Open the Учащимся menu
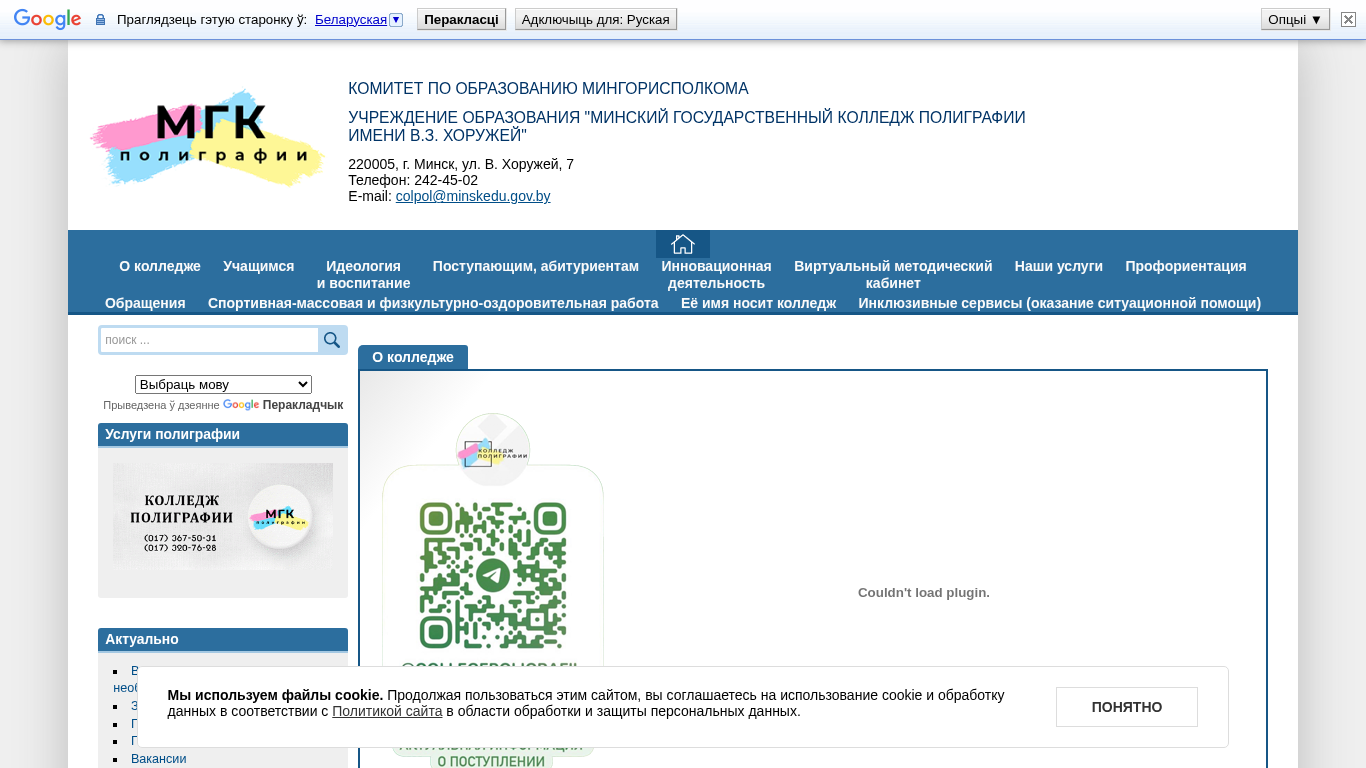 [x=258, y=266]
